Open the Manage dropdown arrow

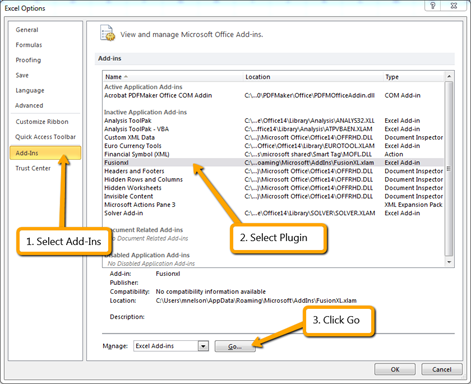203,346
